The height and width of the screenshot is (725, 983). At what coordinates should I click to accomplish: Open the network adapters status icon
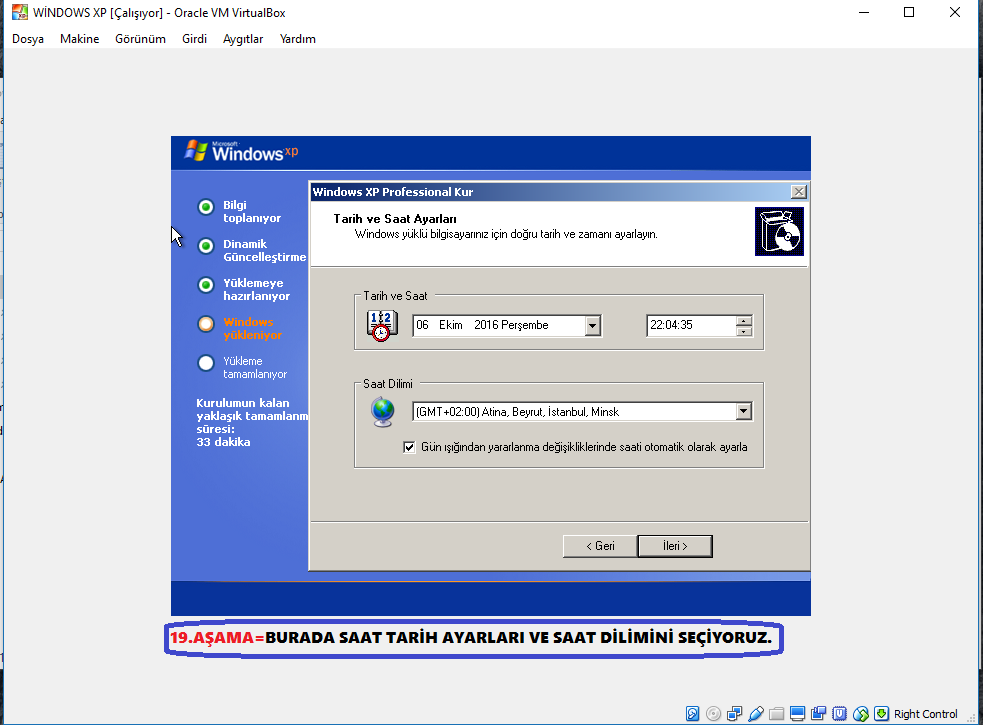pos(735,714)
